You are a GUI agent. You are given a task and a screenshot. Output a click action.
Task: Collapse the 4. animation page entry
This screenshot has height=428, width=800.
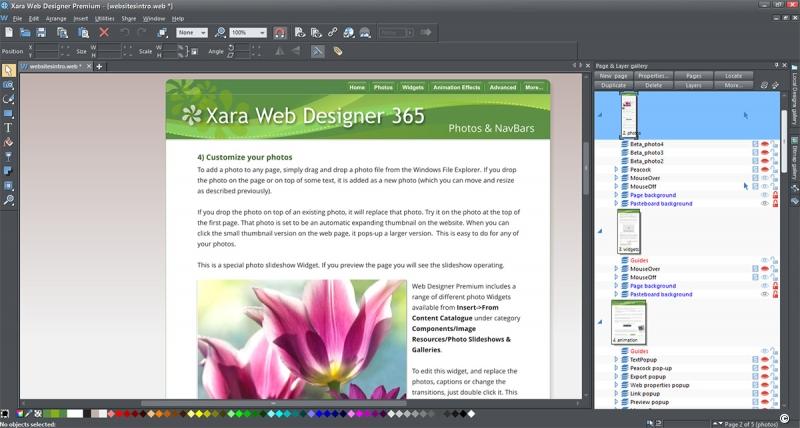(600, 322)
